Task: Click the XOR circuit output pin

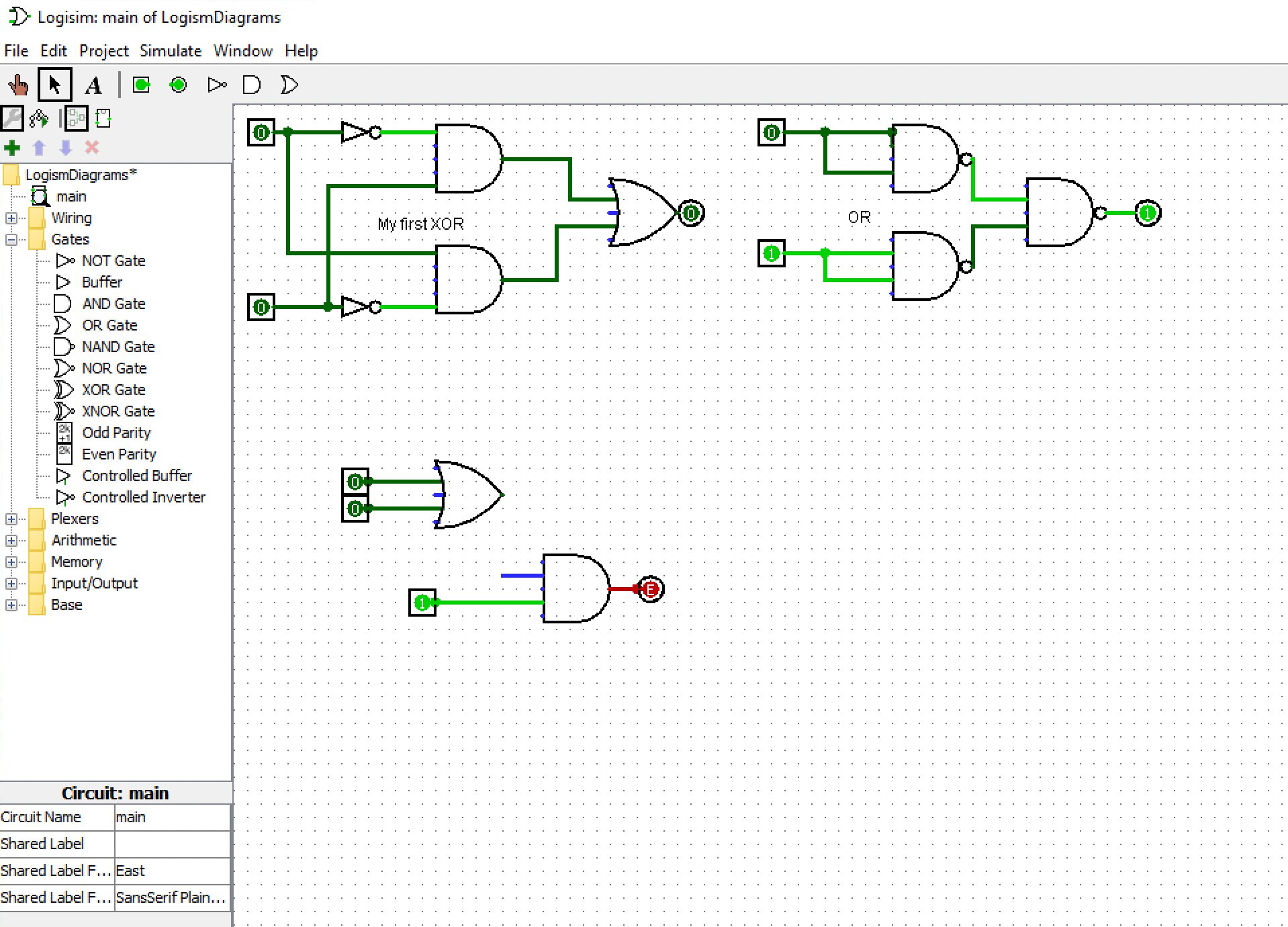Action: click(691, 213)
